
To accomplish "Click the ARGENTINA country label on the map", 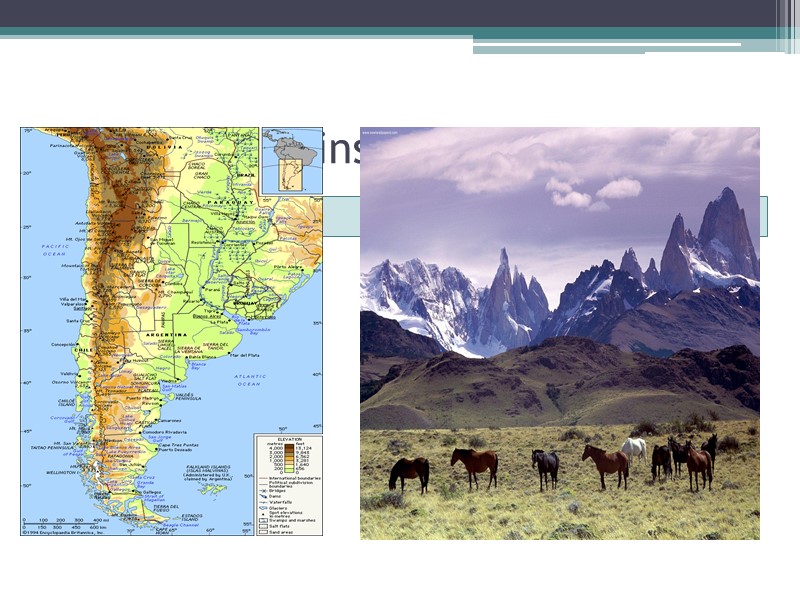I will point(166,335).
